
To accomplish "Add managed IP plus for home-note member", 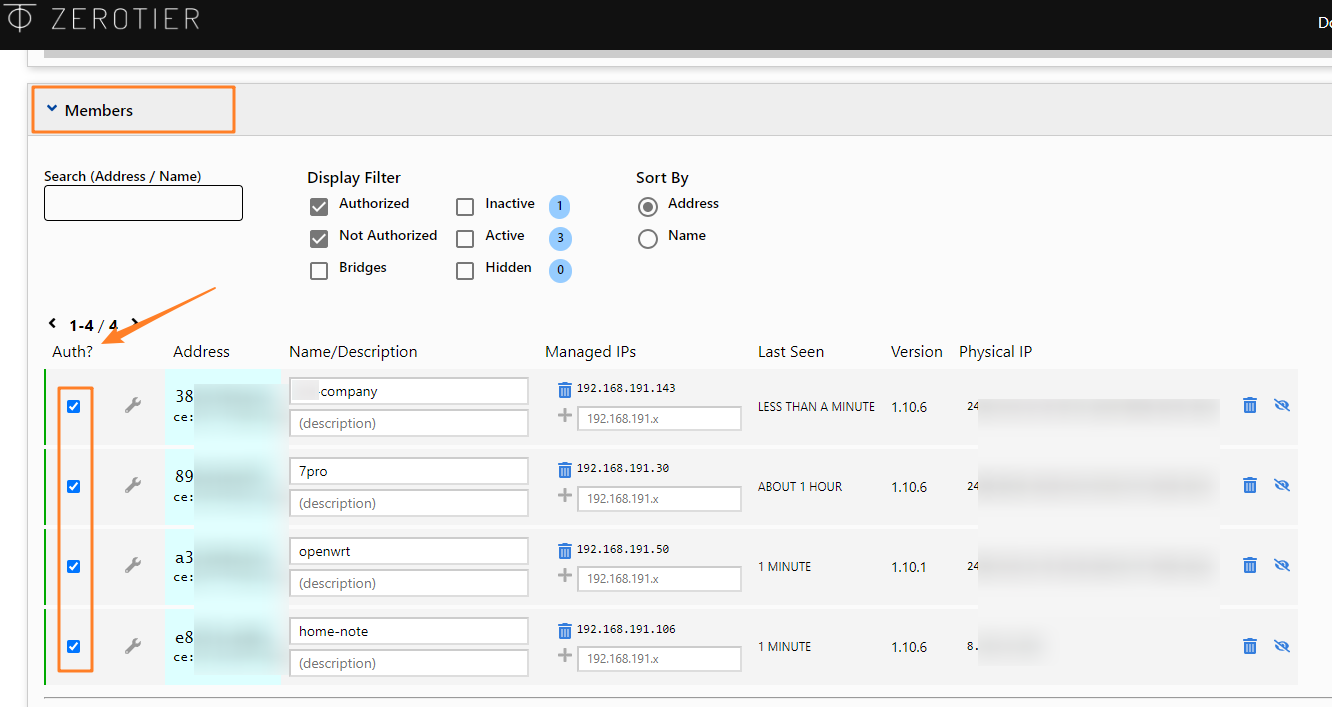I will [564, 656].
